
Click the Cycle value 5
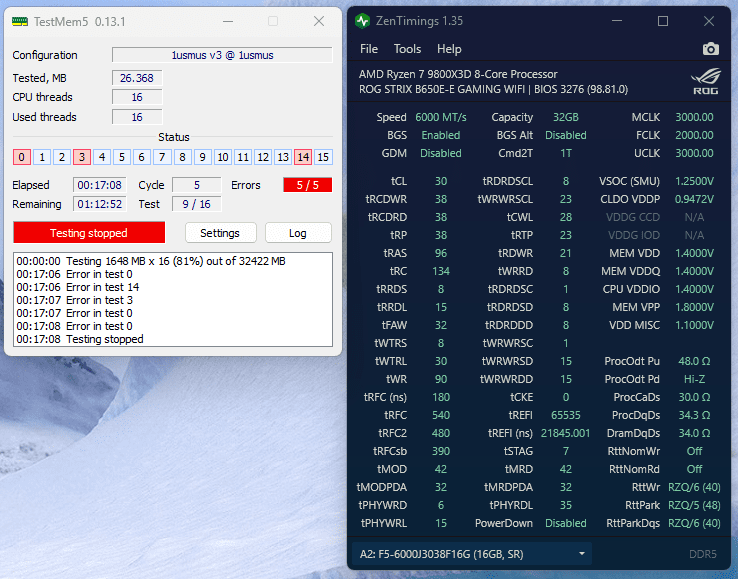(x=197, y=185)
